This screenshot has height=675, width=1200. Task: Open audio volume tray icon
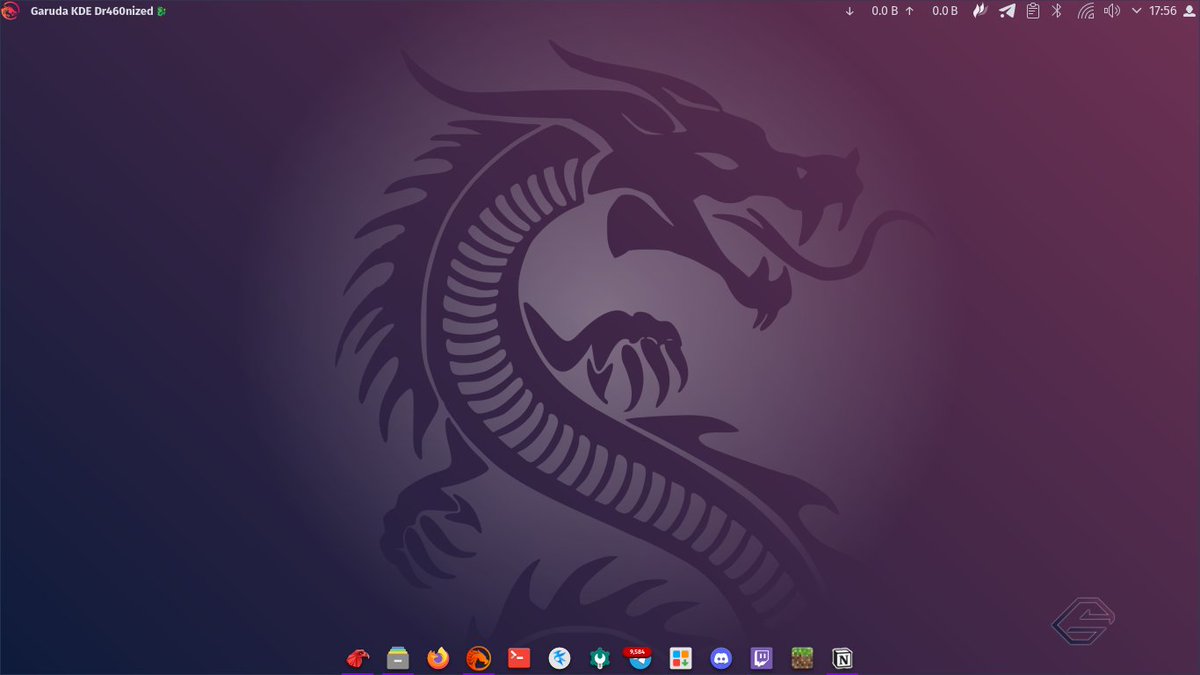[x=1111, y=11]
